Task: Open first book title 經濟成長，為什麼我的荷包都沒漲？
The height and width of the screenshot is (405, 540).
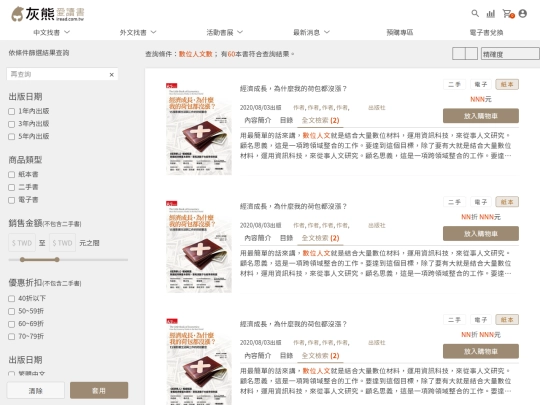Action: pyautogui.click(x=293, y=89)
